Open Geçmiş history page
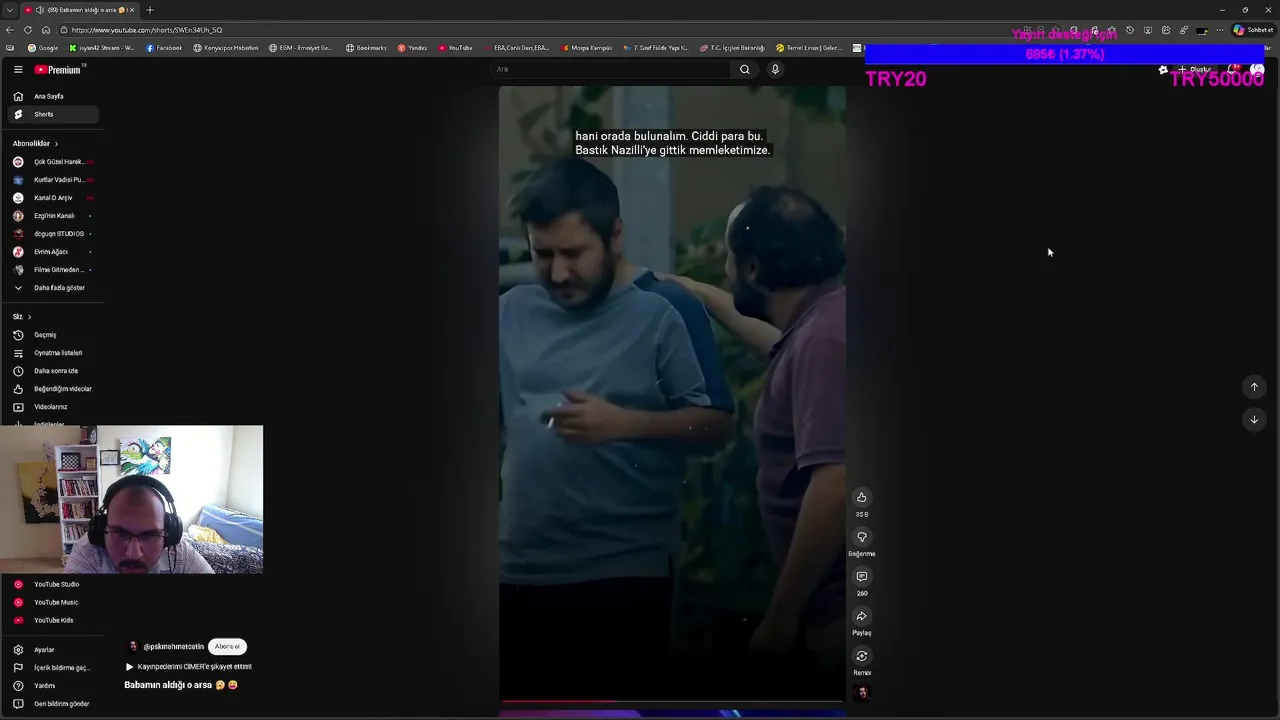The height and width of the screenshot is (720, 1280). pos(52,335)
